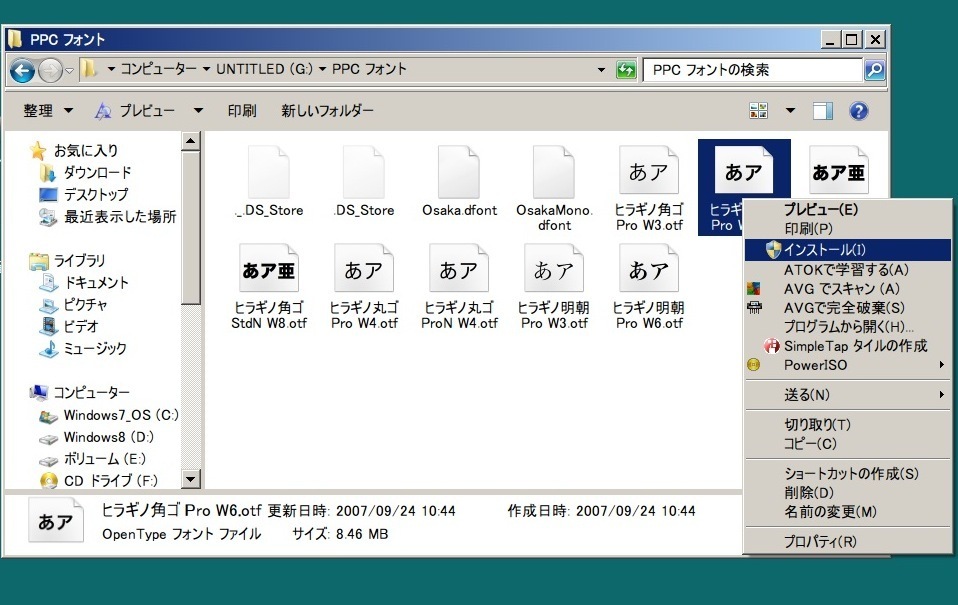Select the ヒラギノ丸ゴ Pro W4.otf font icon
The height and width of the screenshot is (605, 958).
pyautogui.click(x=363, y=270)
